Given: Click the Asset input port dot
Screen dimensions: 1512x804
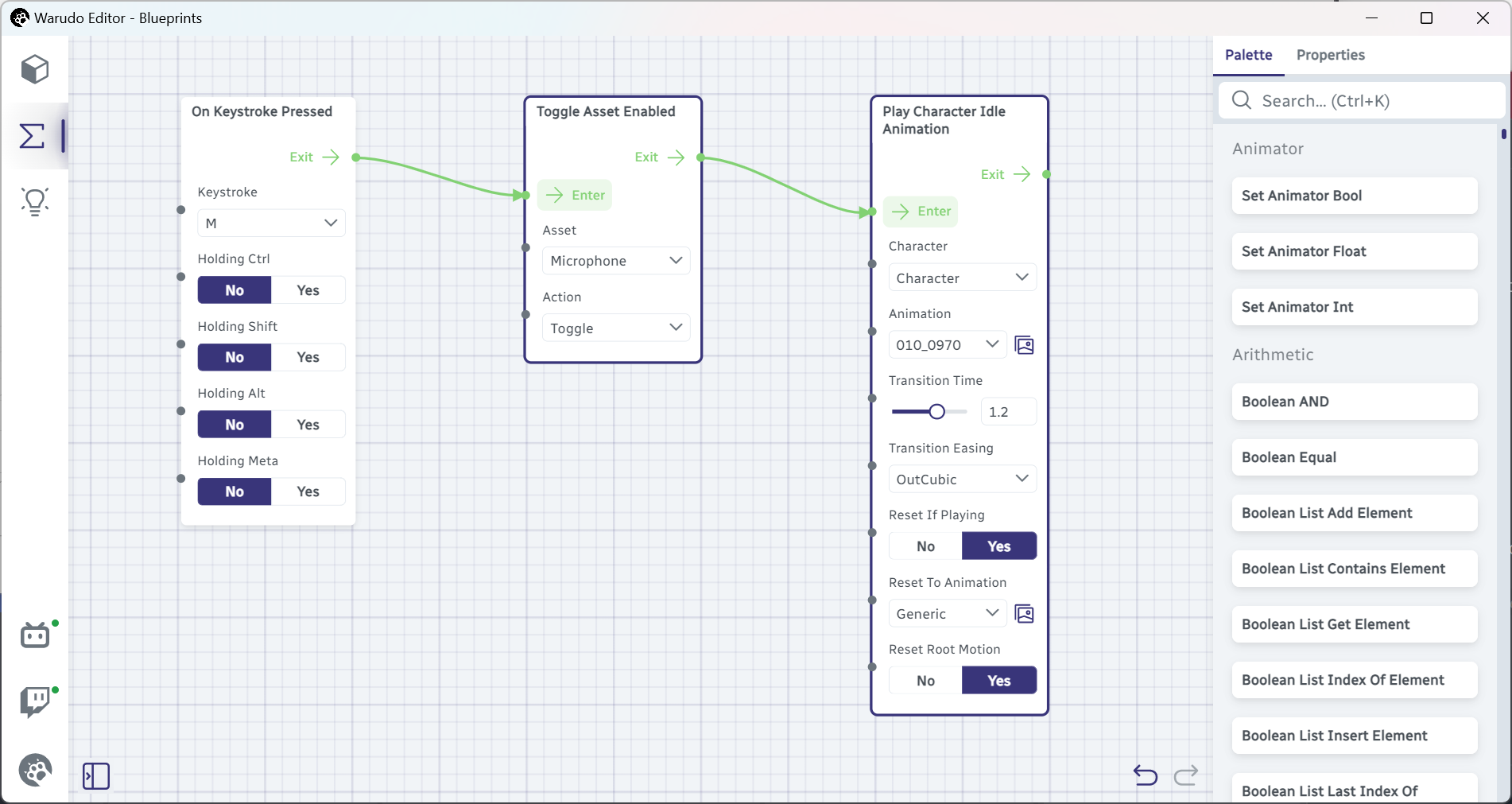Looking at the screenshot, I should (525, 247).
